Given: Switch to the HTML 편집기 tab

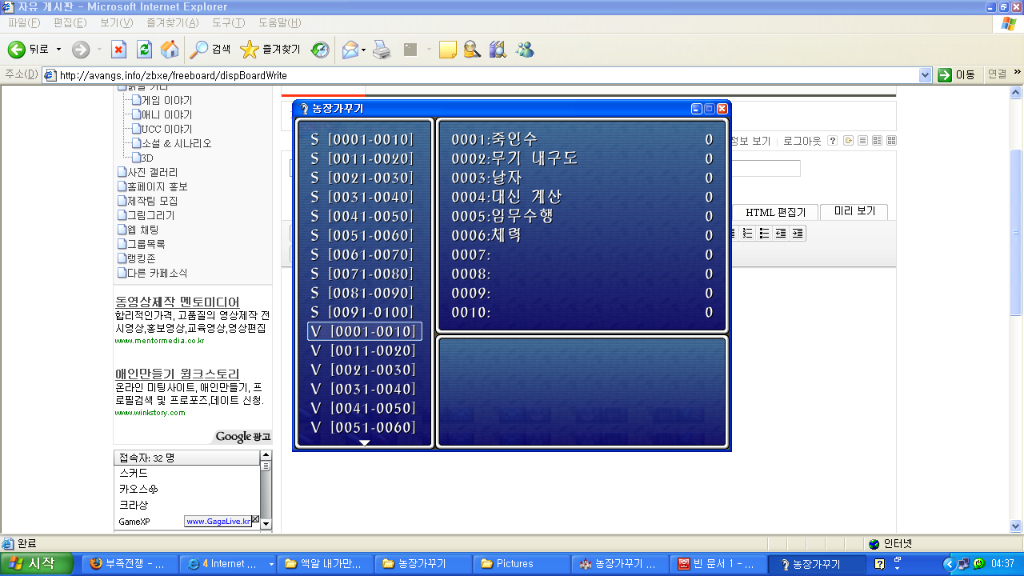Looking at the screenshot, I should 775,212.
